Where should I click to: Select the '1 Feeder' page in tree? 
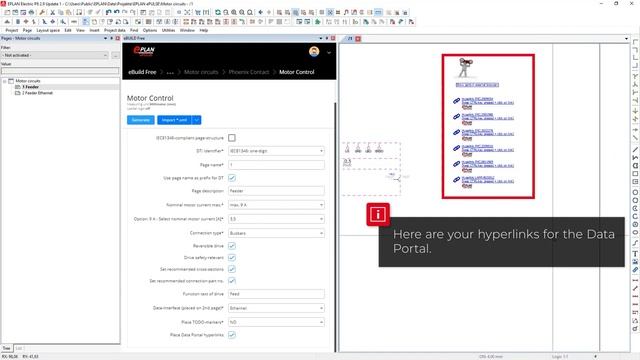(x=30, y=87)
